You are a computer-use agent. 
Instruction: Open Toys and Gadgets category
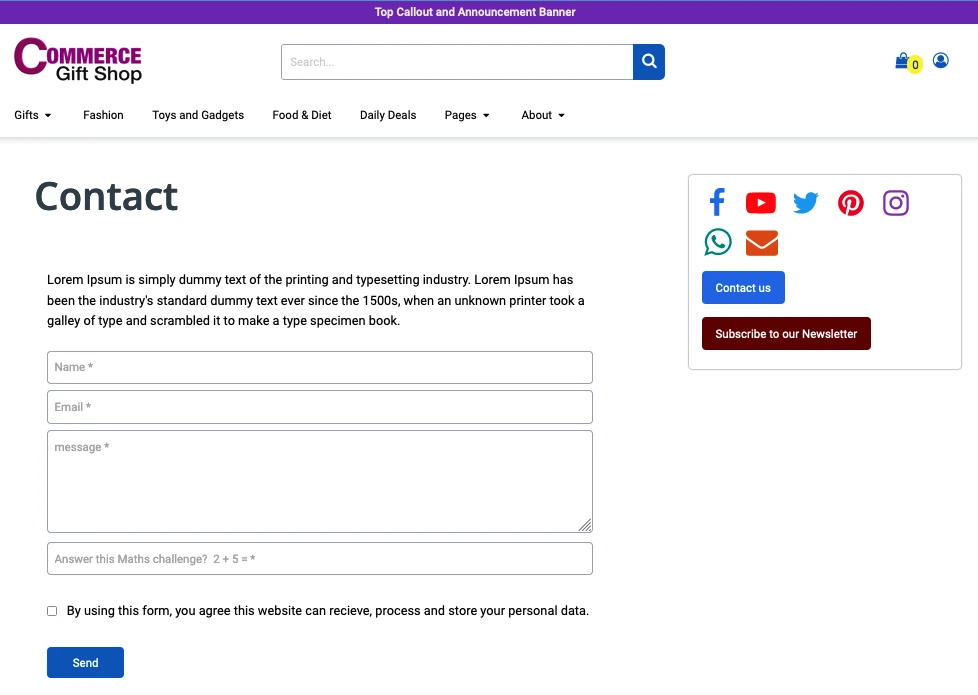coord(198,115)
